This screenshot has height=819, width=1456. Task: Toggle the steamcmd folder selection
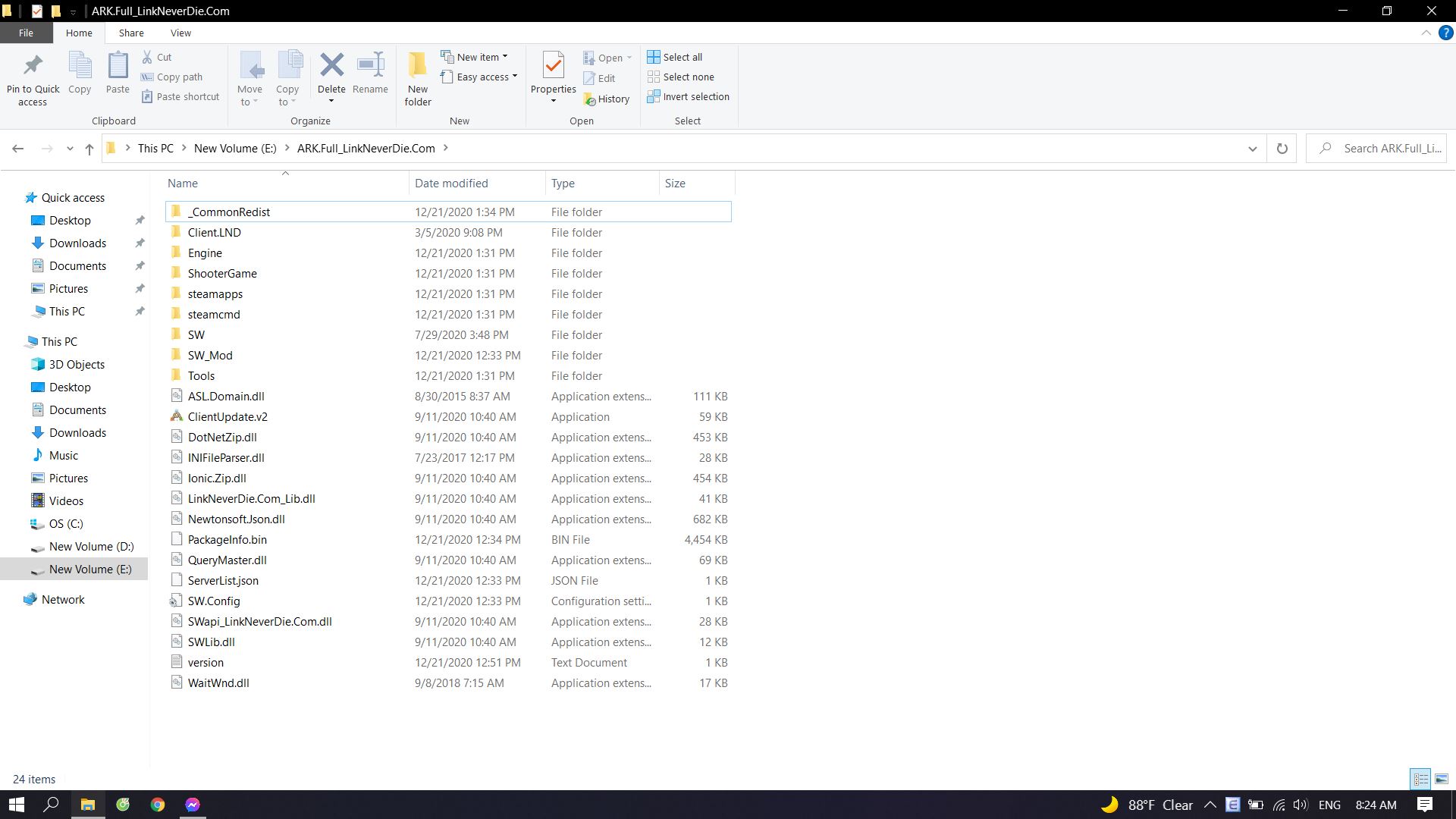(x=214, y=314)
